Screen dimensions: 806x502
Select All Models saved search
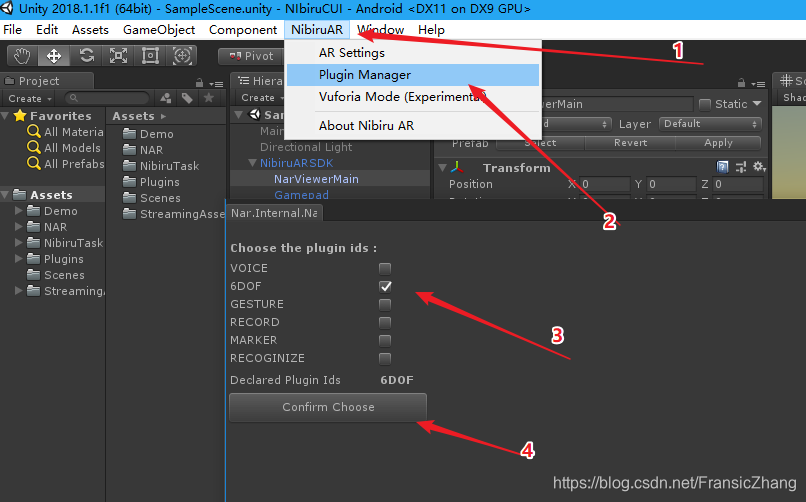pos(64,147)
